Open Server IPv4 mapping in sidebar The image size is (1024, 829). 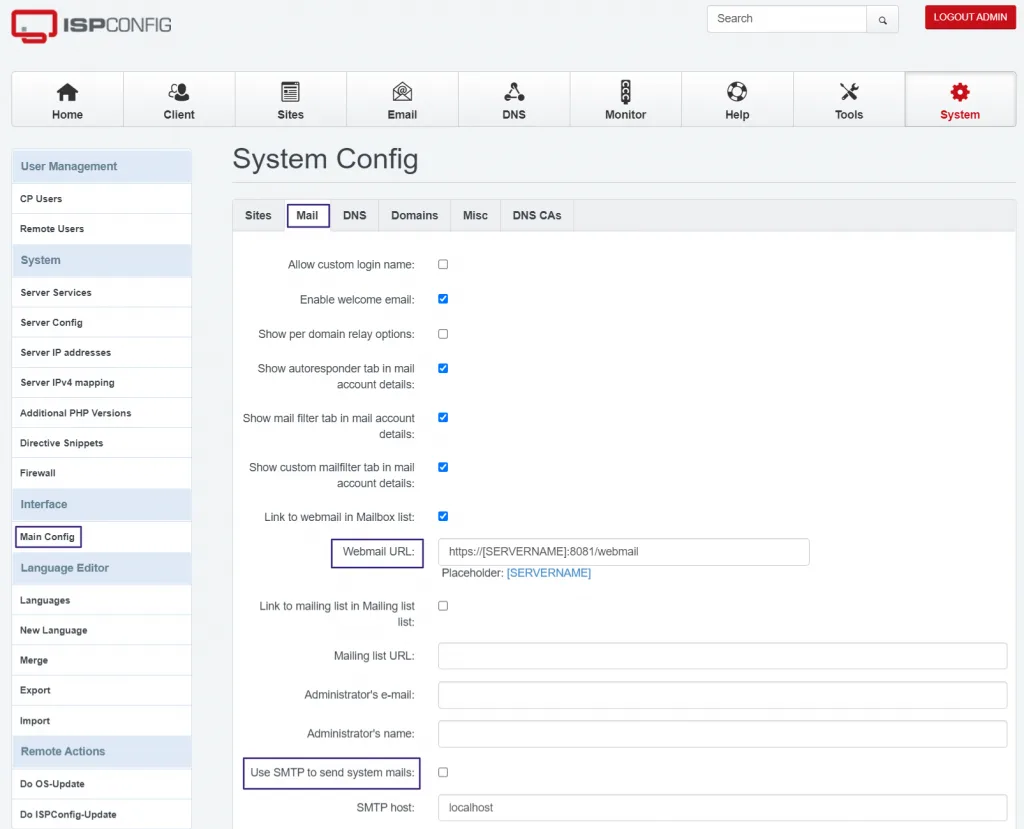[x=101, y=383]
